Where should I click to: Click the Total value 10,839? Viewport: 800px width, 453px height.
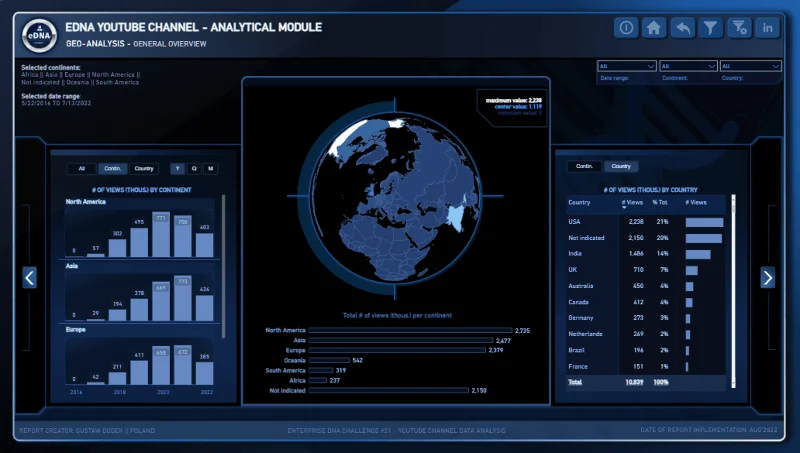click(x=634, y=383)
